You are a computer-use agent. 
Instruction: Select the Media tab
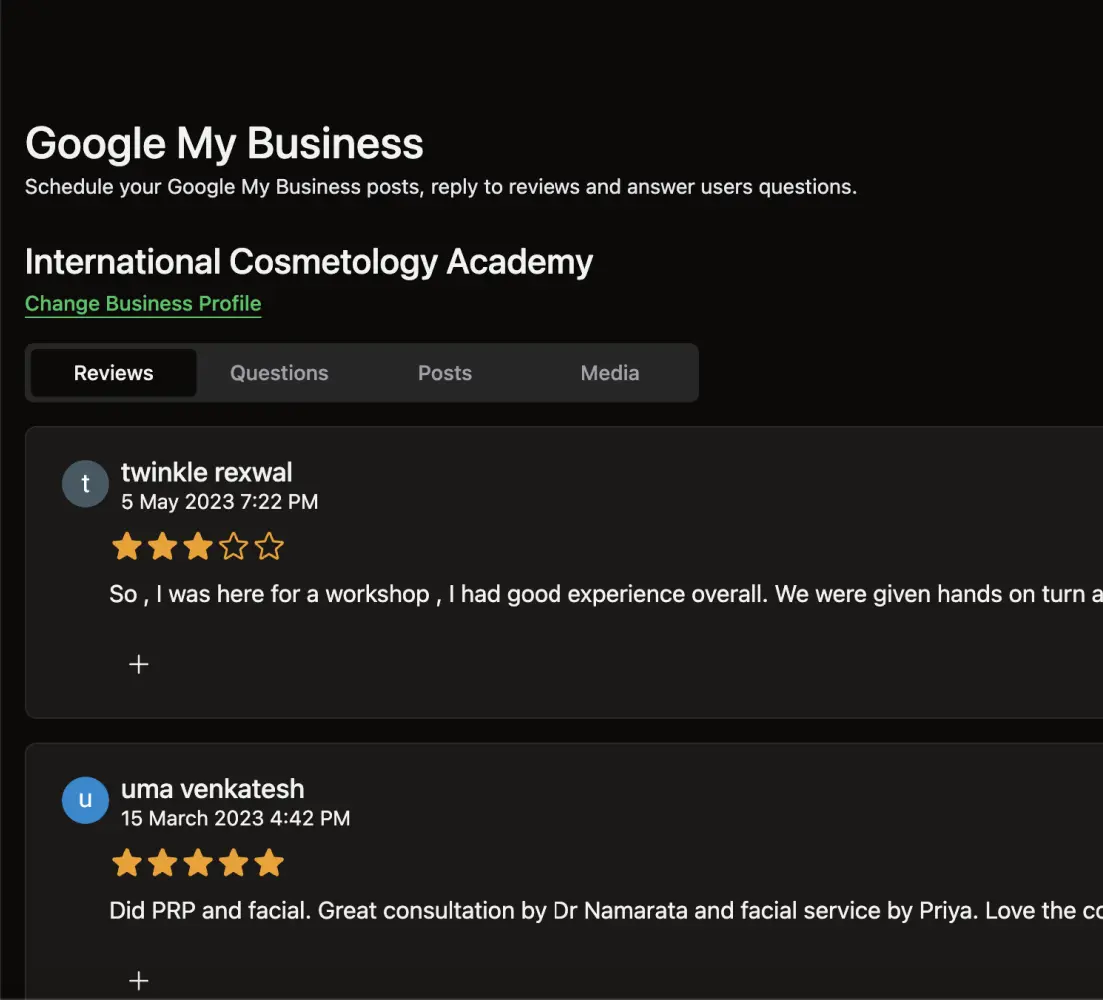coord(610,373)
